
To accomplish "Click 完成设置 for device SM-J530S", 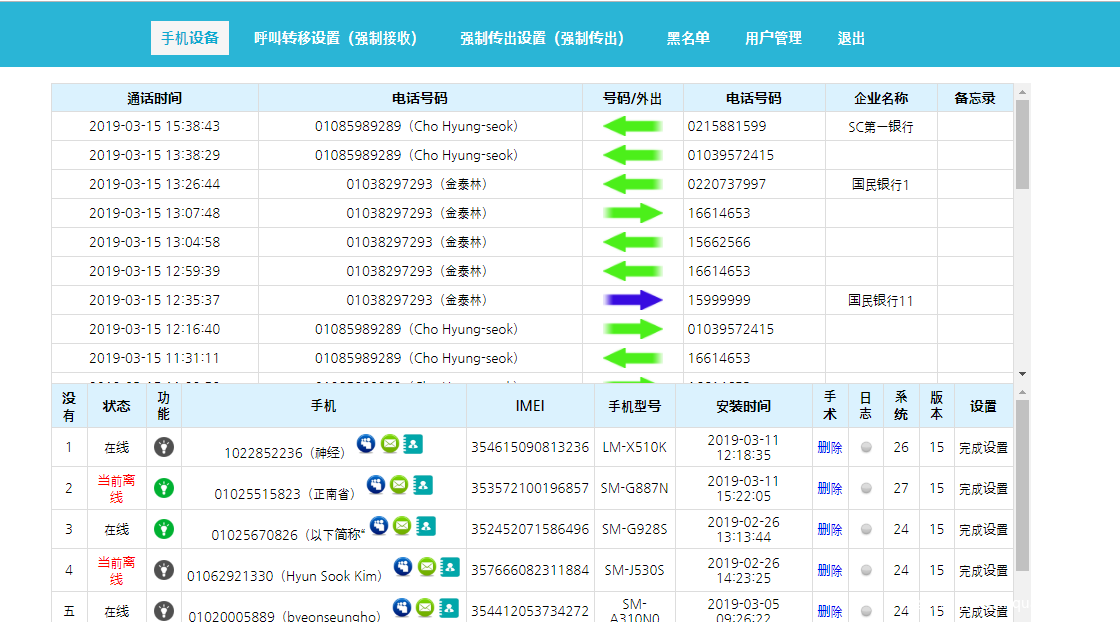I will click(x=983, y=571).
